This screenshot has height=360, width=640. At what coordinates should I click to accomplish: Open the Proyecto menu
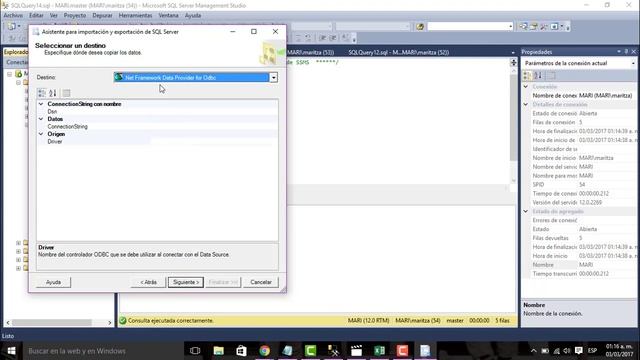[75, 16]
